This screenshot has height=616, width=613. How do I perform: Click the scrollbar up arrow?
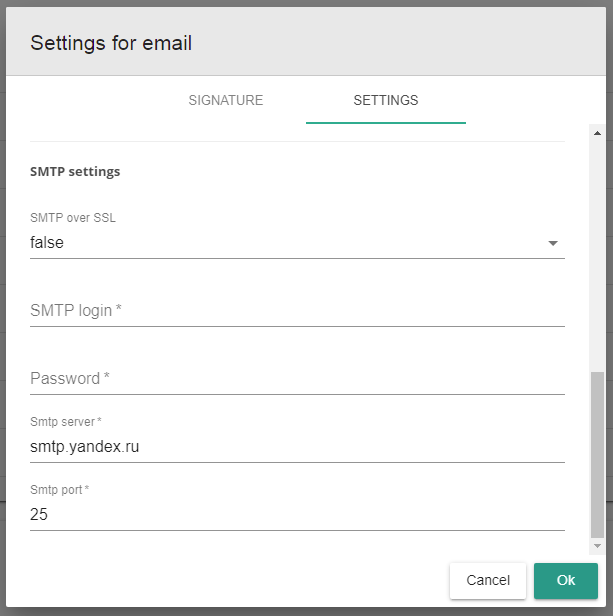point(597,133)
